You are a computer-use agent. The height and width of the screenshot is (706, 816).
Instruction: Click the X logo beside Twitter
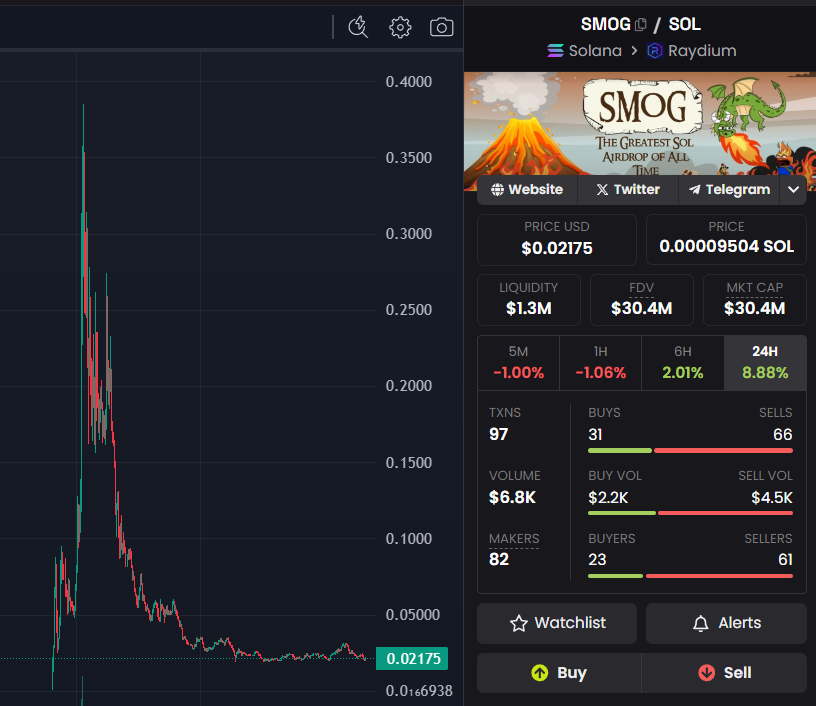pyautogui.click(x=602, y=190)
